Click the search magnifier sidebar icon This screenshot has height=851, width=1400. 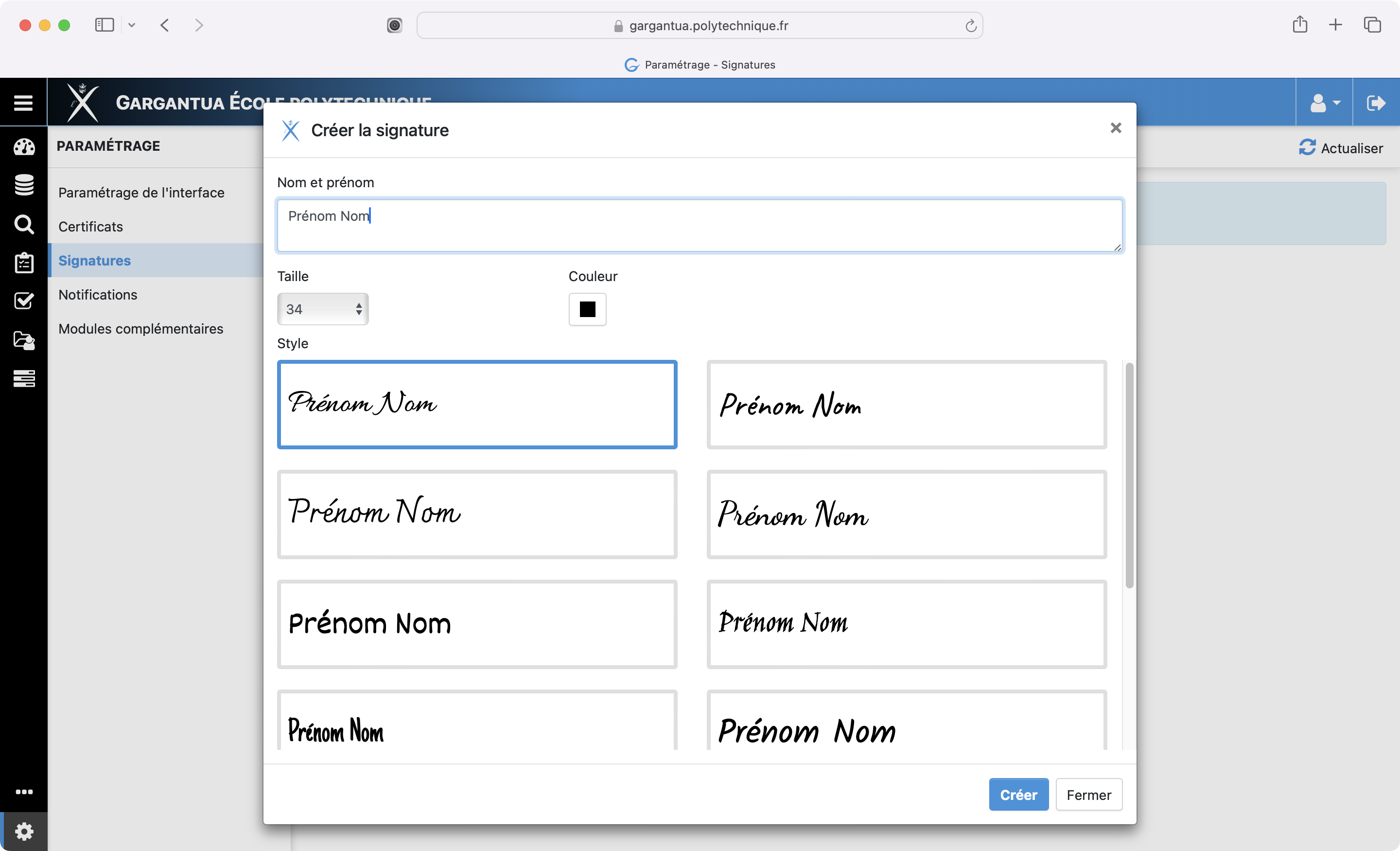pos(24,225)
